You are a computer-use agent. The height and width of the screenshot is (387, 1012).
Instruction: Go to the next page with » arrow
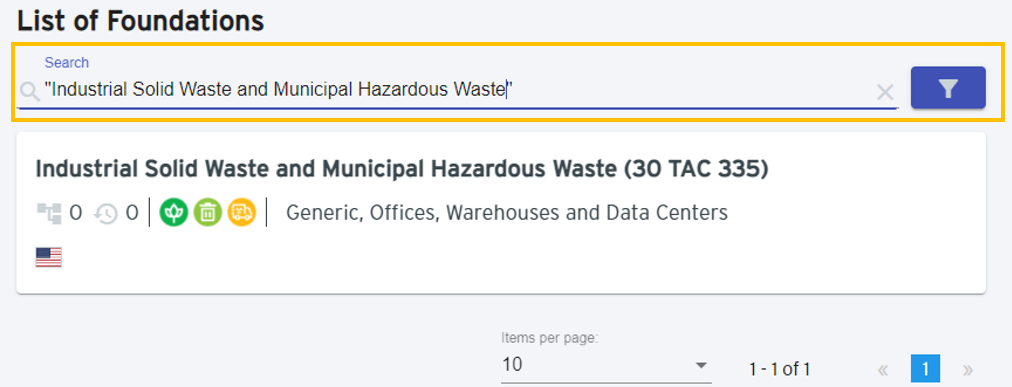click(x=967, y=370)
